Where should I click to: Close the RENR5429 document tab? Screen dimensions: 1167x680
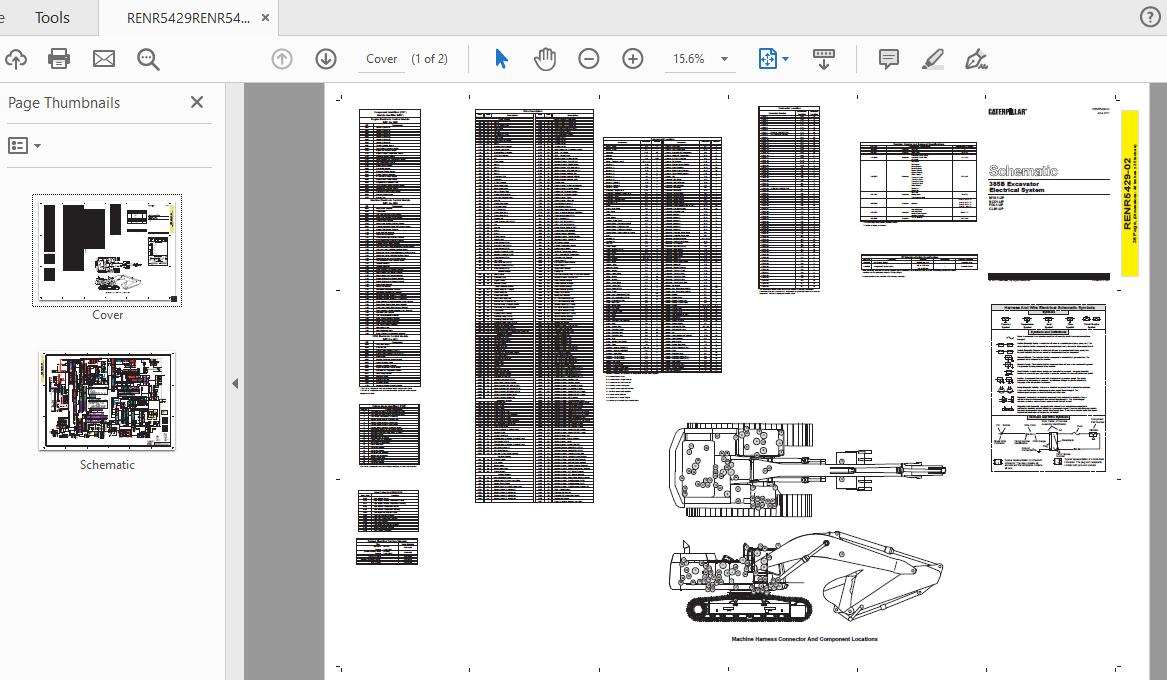265,18
